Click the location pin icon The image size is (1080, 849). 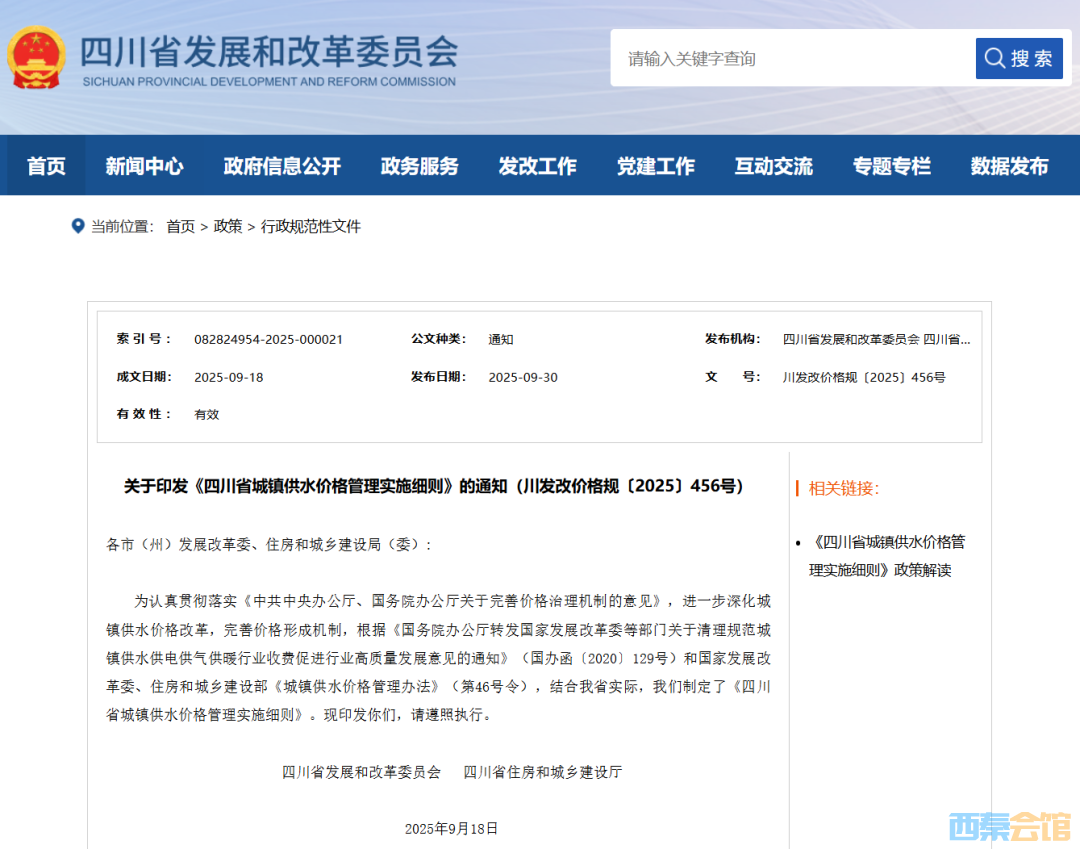point(78,226)
